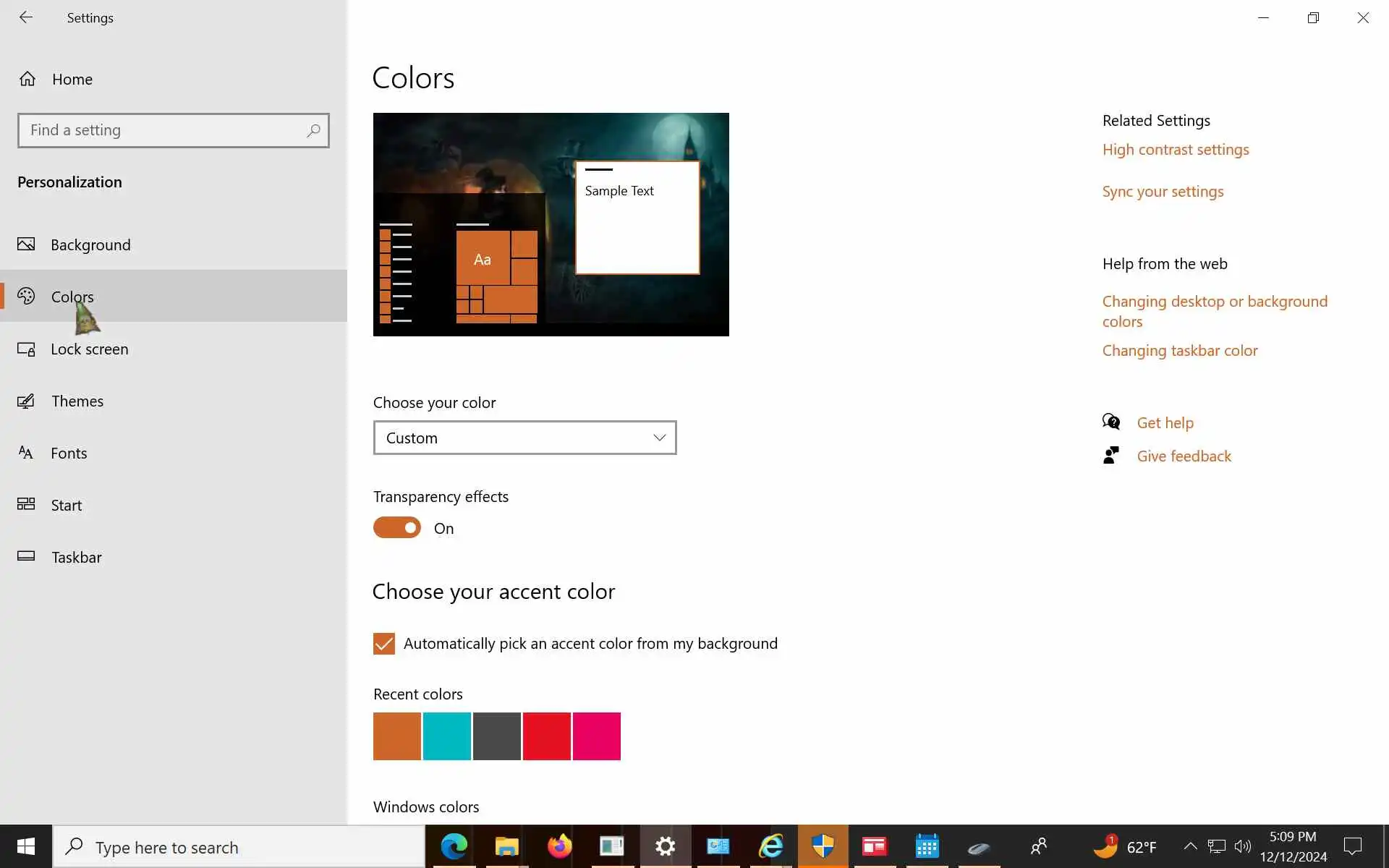1389x868 pixels.
Task: Turn off the Transparency effects toggle
Action: pos(397,528)
